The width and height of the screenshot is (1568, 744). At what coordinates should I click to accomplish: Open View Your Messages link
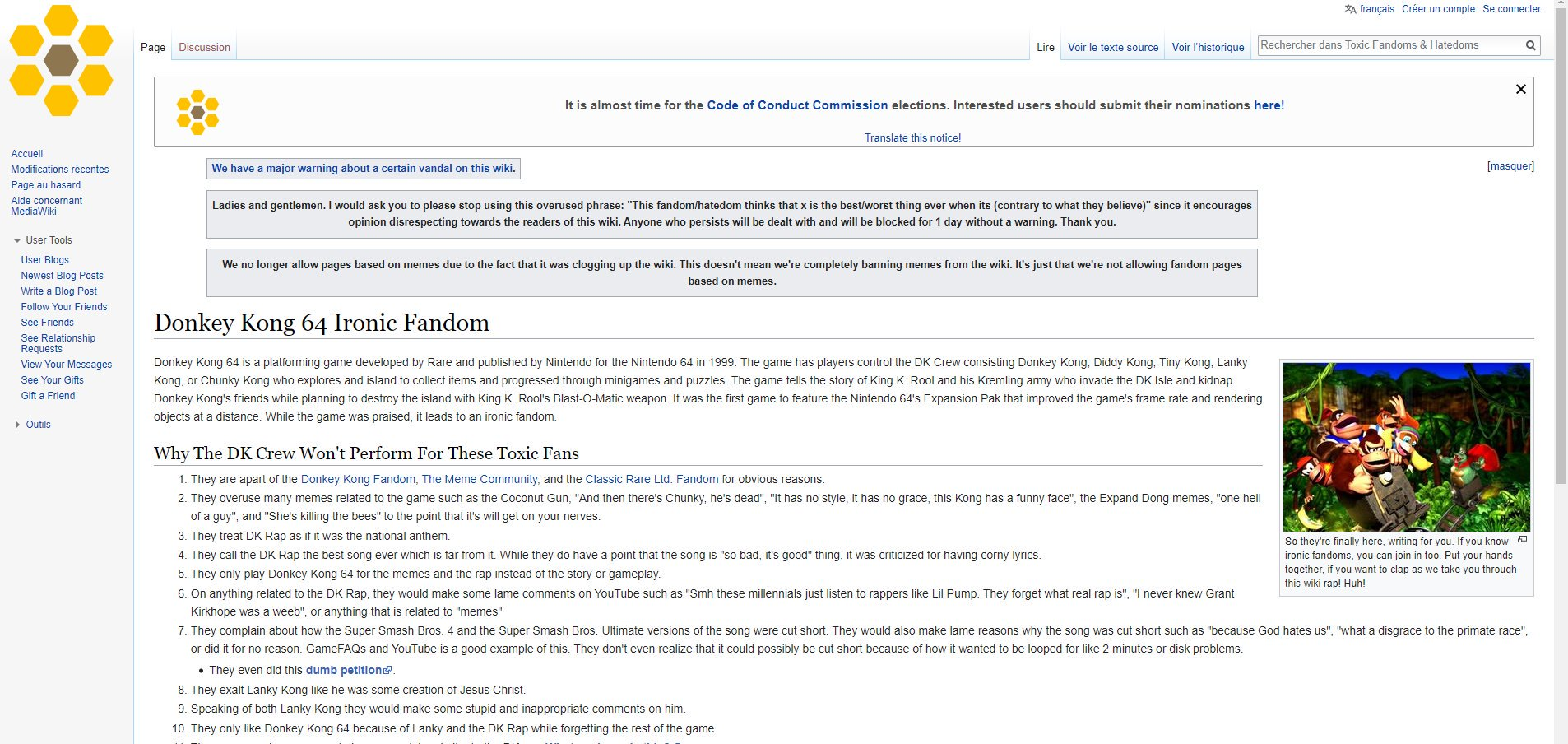pyautogui.click(x=67, y=365)
